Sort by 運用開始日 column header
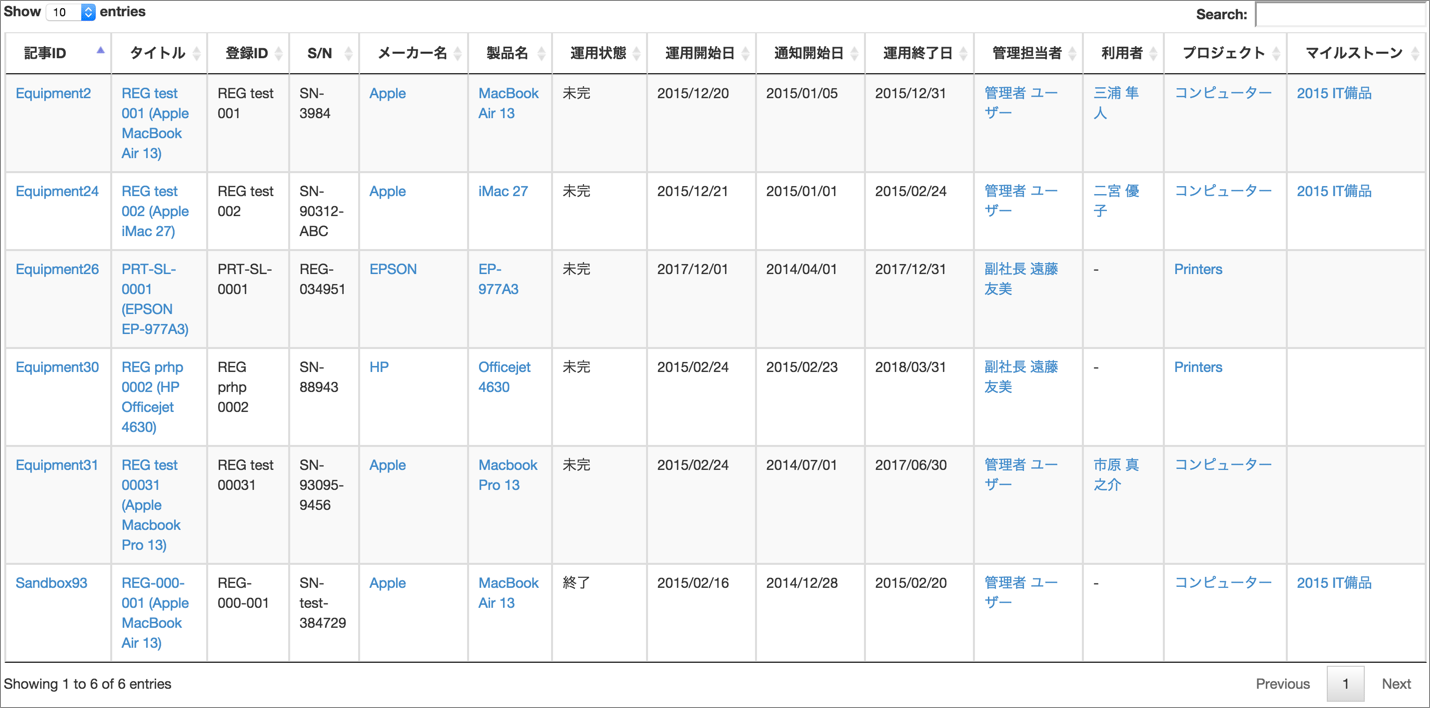This screenshot has height=708, width=1430. coord(701,53)
